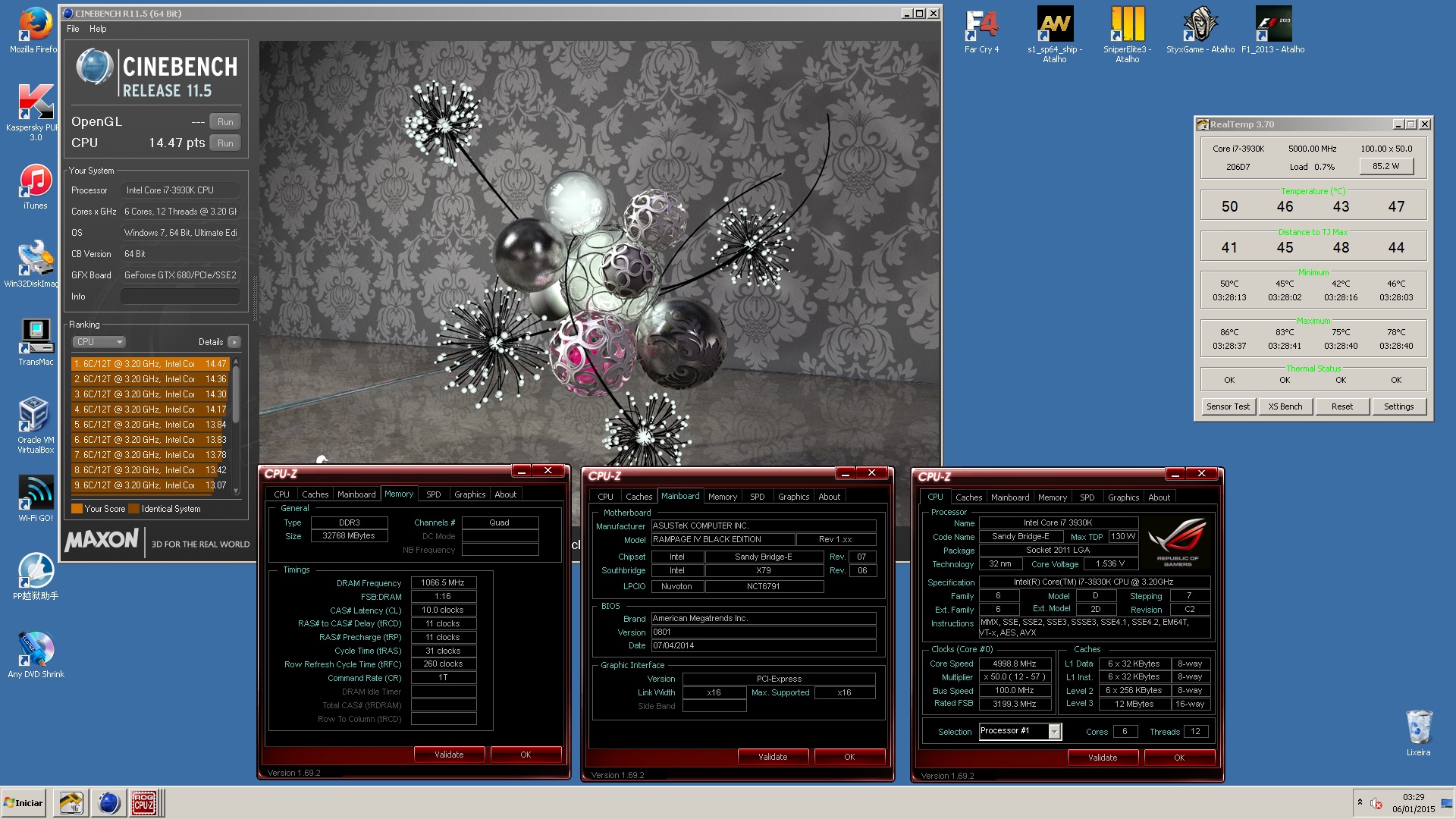Open Mozilla Firefox desktop icon

[x=35, y=30]
